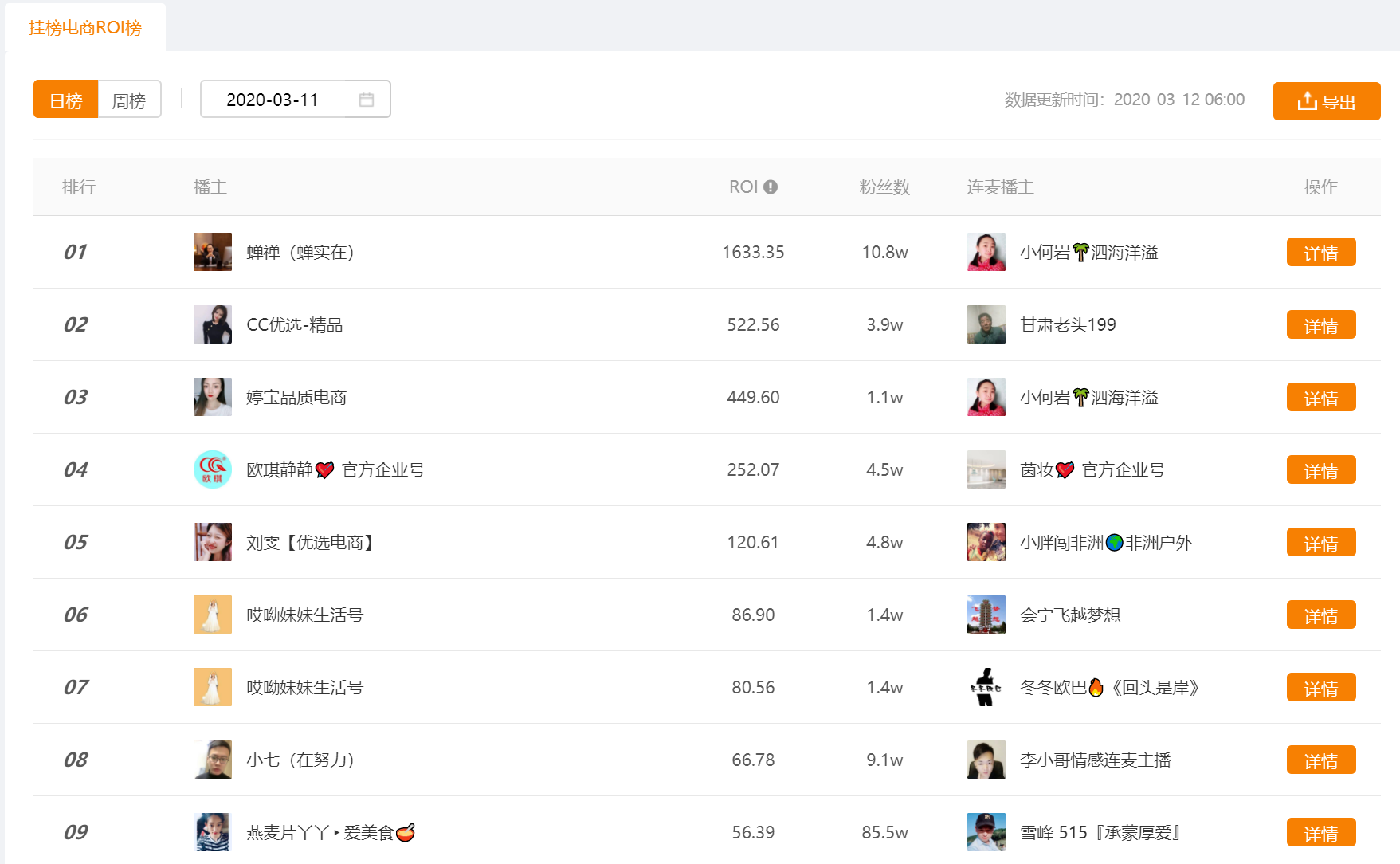Click 会宁飞越梦想 linked streamer name
Viewport: 1400px width, 864px height.
pos(1070,615)
